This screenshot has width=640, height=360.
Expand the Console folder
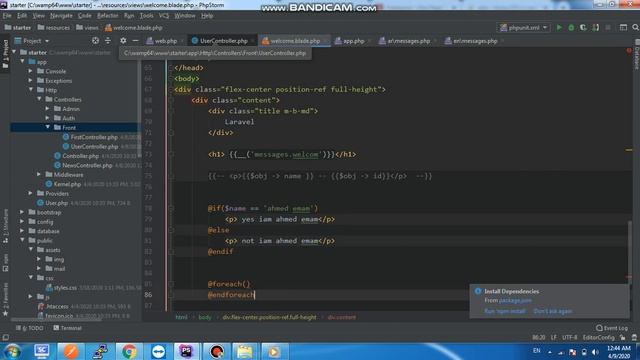(31, 71)
